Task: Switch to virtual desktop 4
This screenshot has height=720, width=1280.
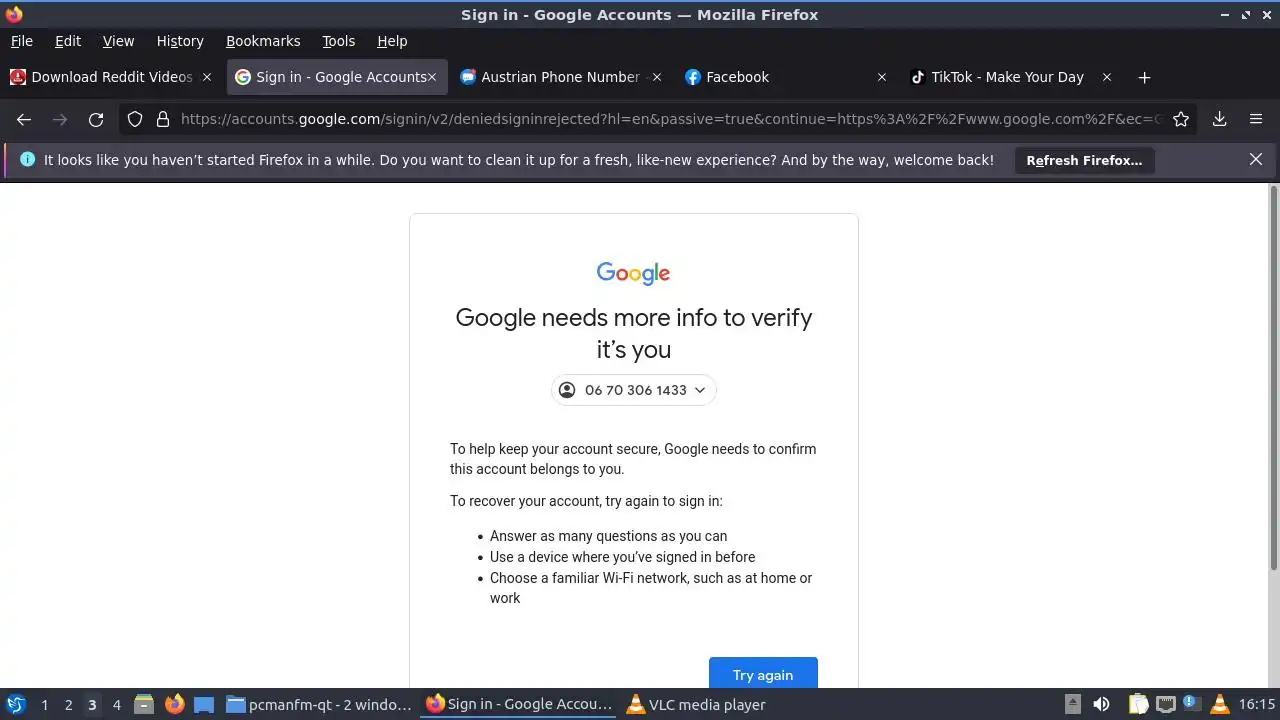Action: (x=116, y=705)
